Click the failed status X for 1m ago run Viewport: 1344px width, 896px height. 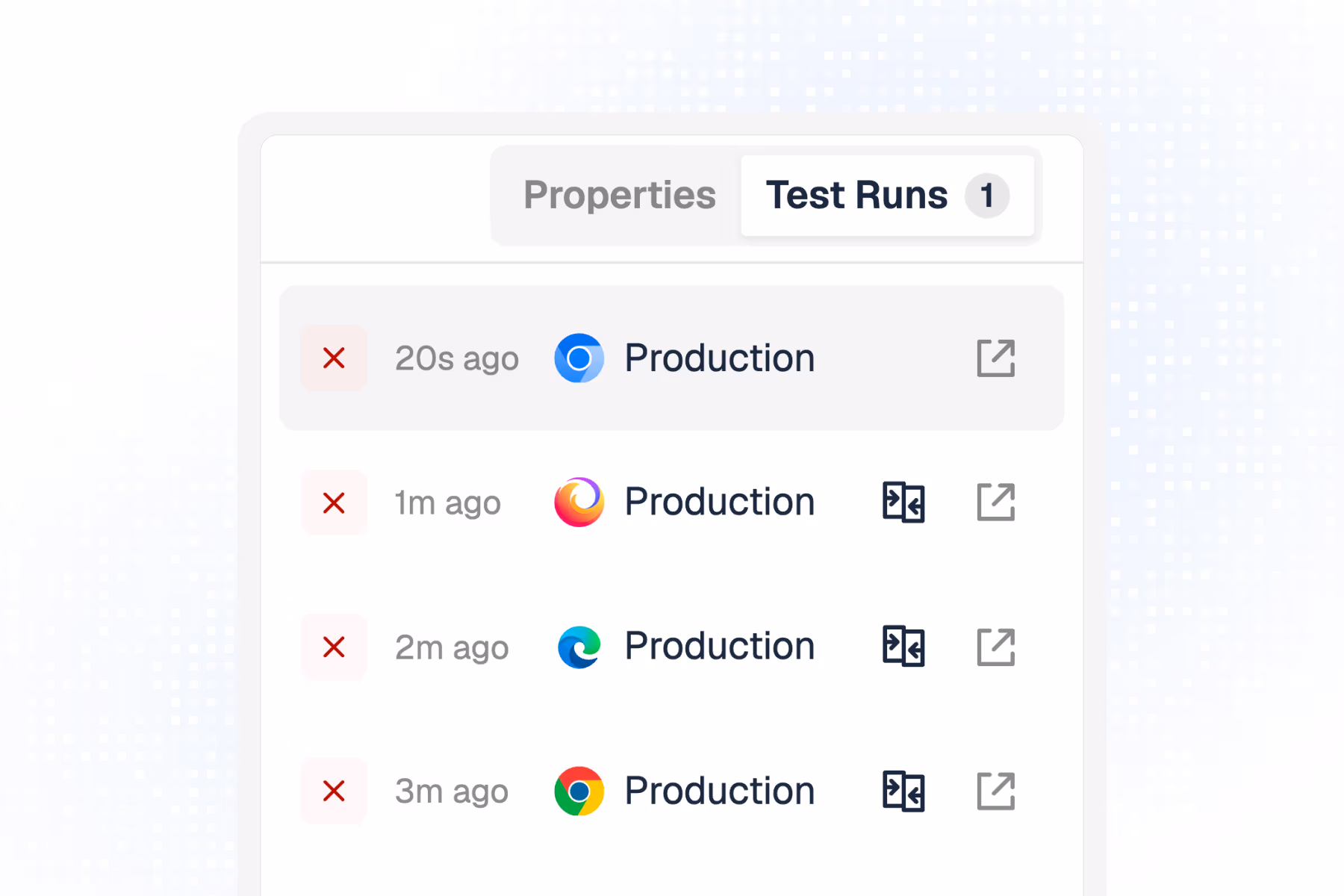click(334, 503)
